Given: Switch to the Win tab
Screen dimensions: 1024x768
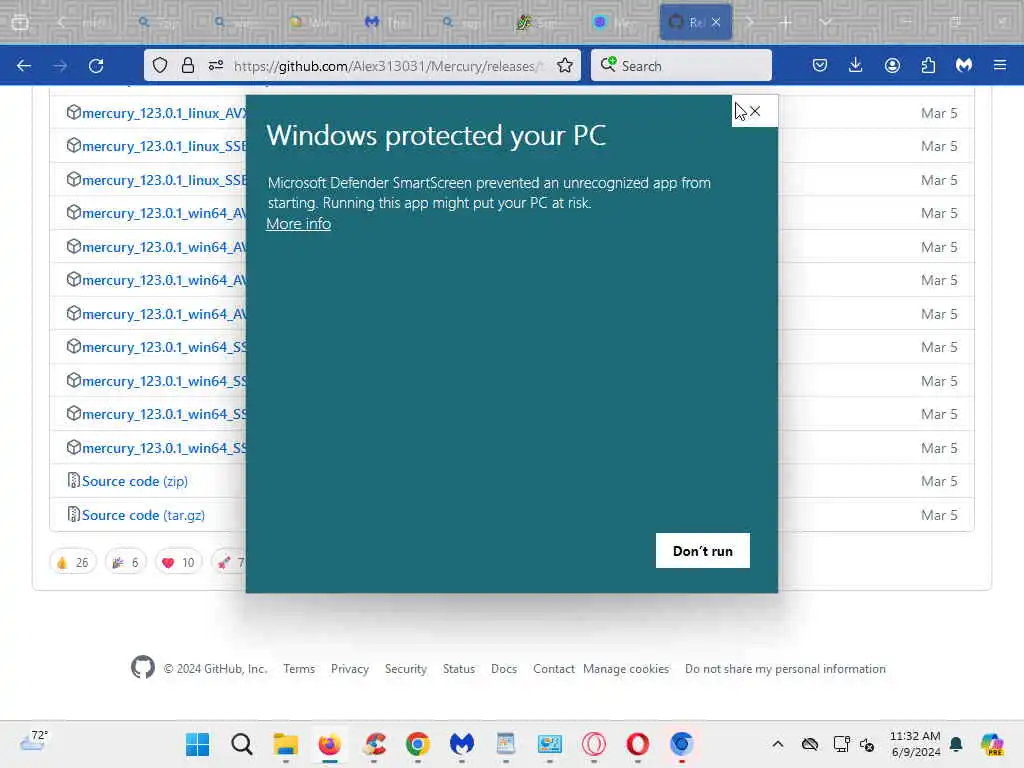Looking at the screenshot, I should tap(312, 22).
